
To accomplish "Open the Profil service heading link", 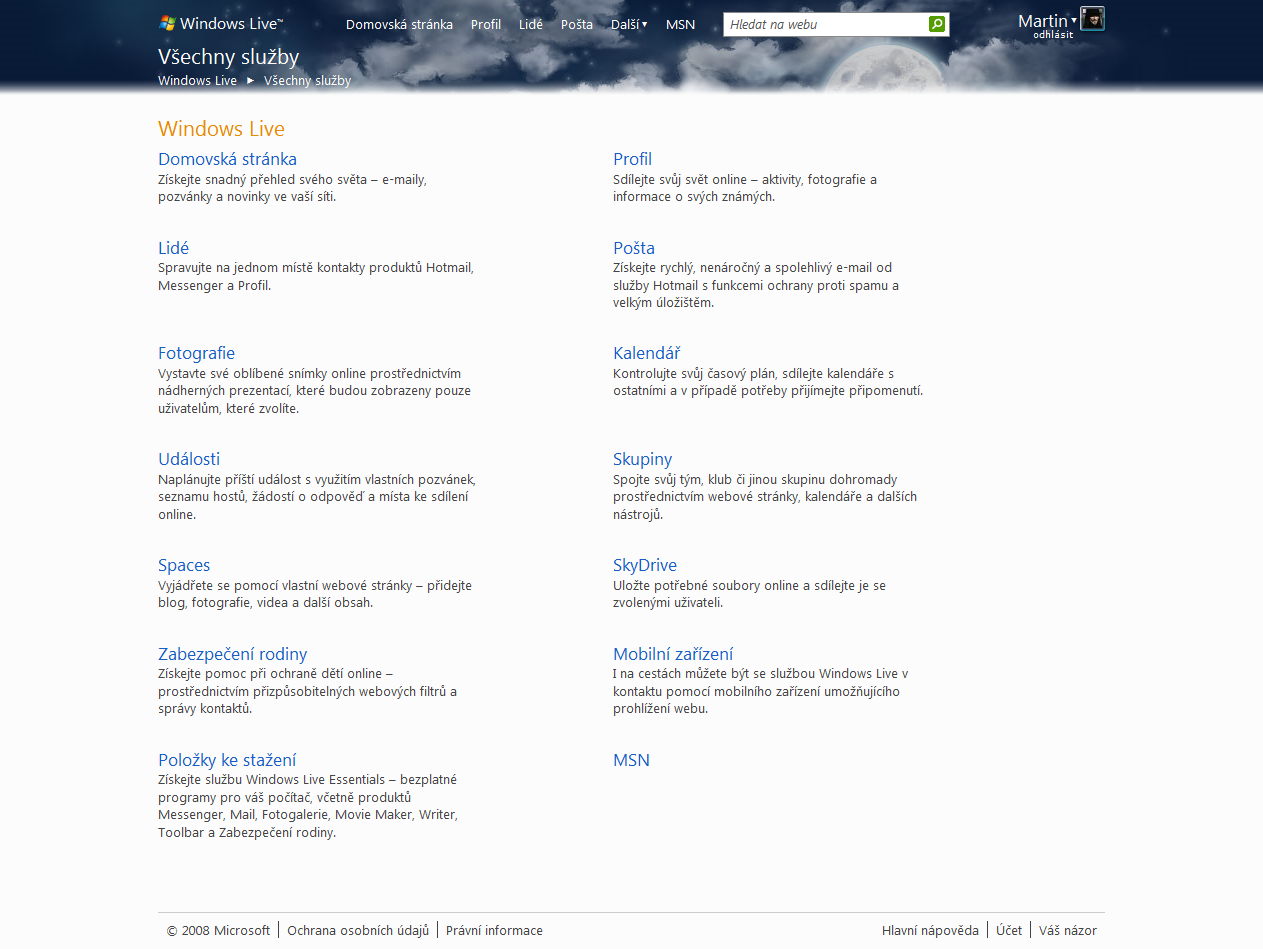I will (x=632, y=159).
